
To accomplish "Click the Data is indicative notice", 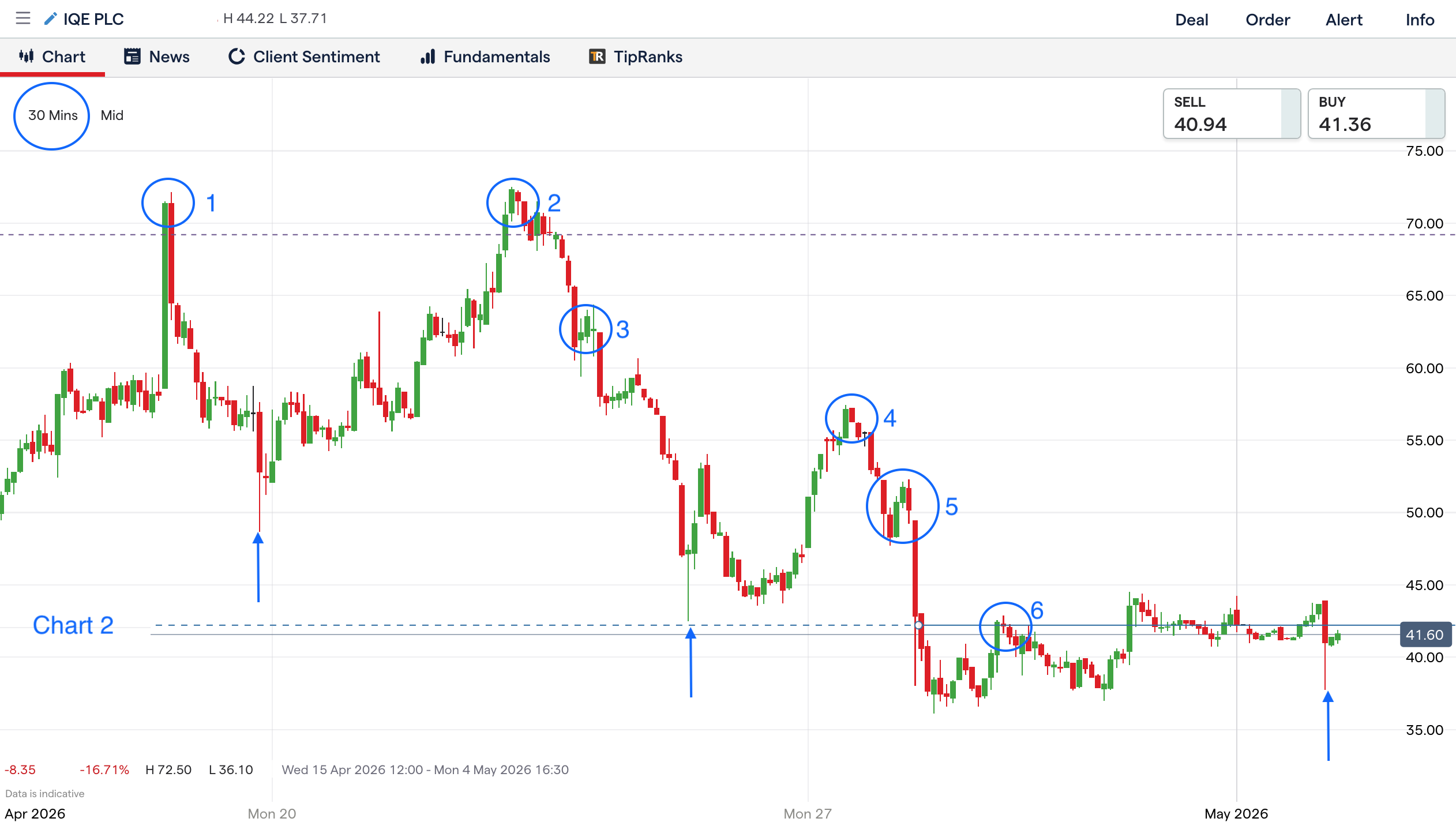I will (x=45, y=794).
